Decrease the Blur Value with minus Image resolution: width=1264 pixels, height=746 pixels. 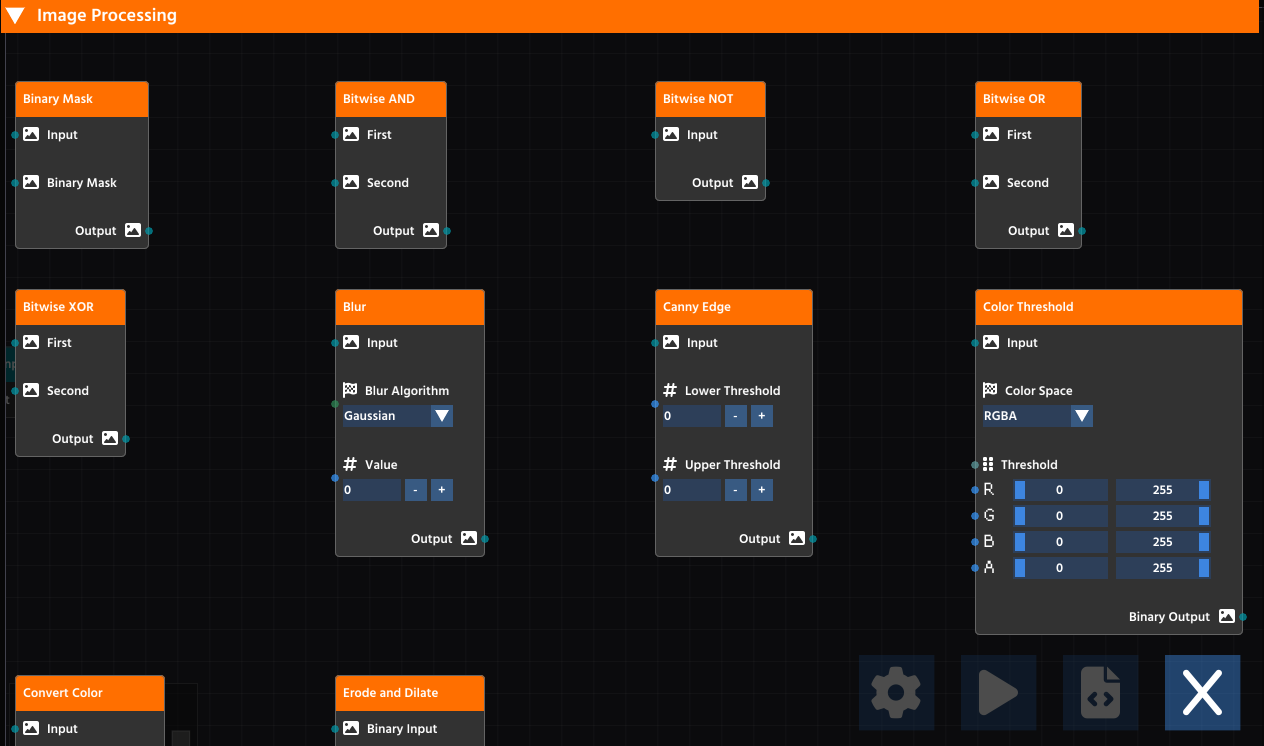pos(415,490)
